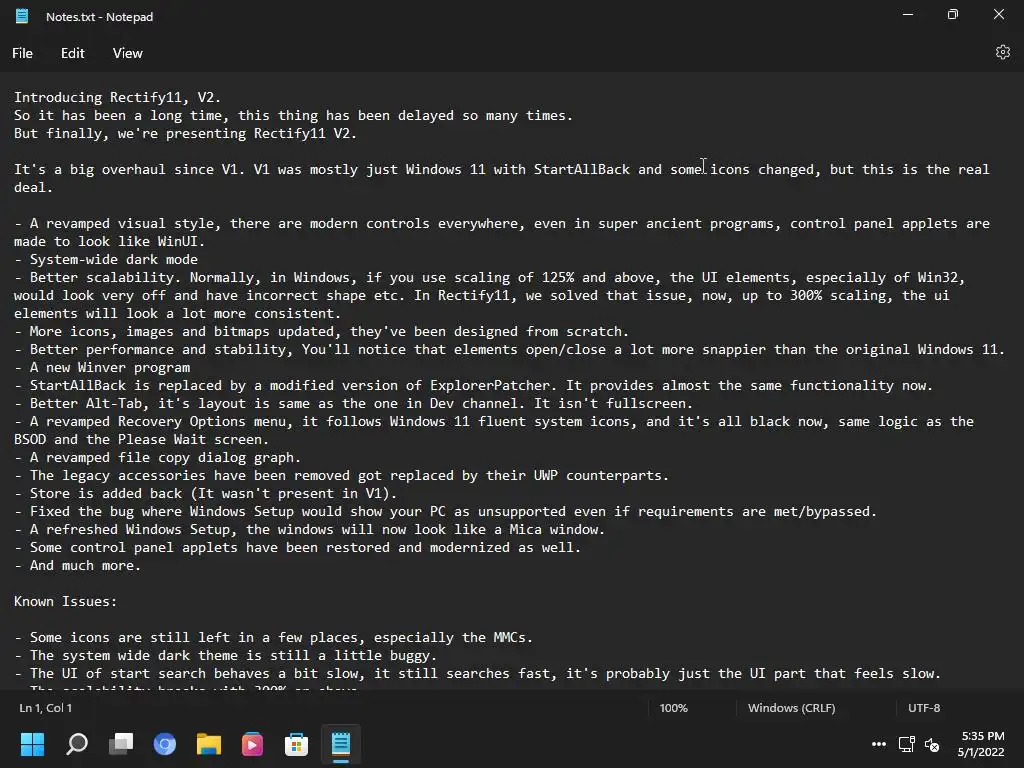This screenshot has width=1024, height=768.
Task: Open the Edit menu
Action: point(72,54)
